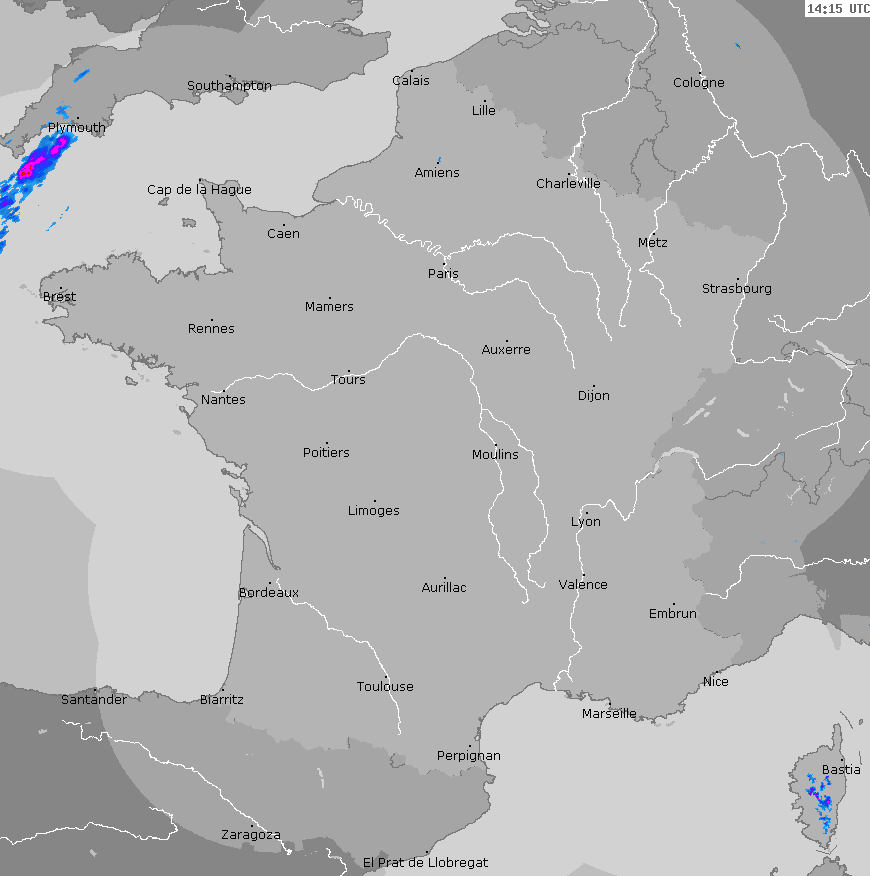The width and height of the screenshot is (870, 876).
Task: Select the Zaragoza city label
Action: [x=250, y=835]
